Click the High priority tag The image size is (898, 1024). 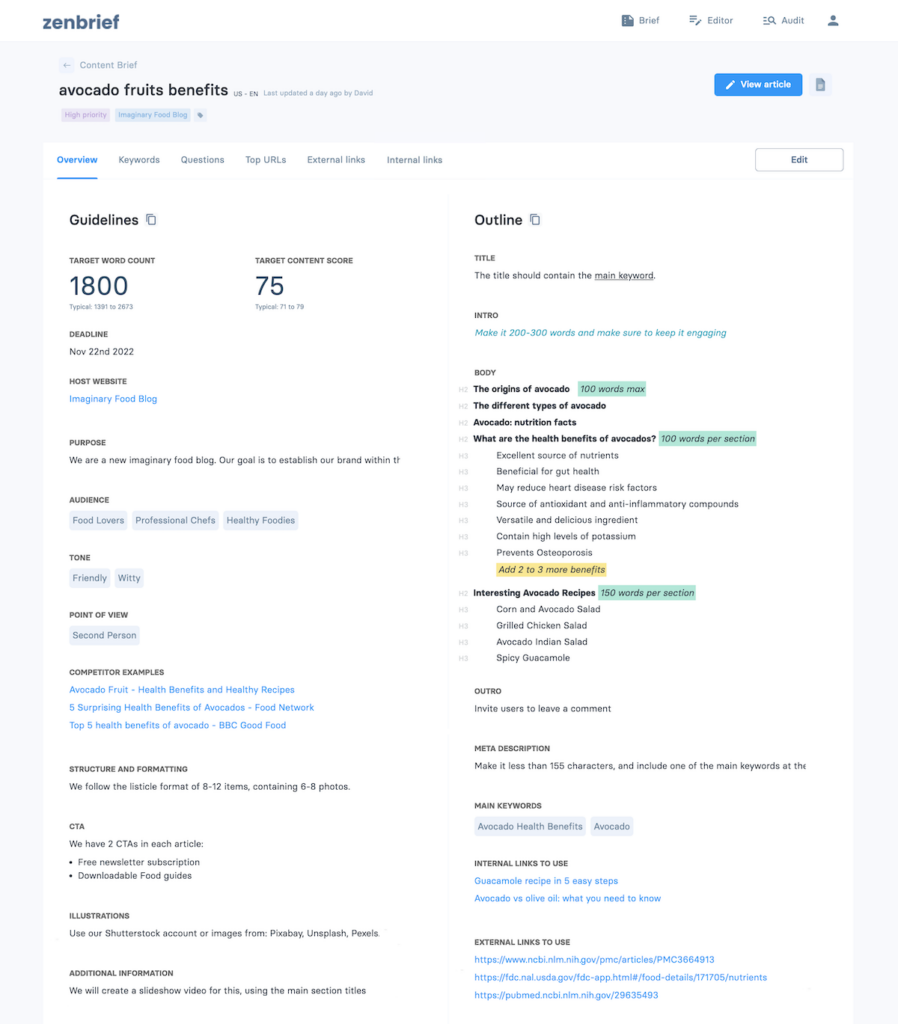(x=85, y=115)
